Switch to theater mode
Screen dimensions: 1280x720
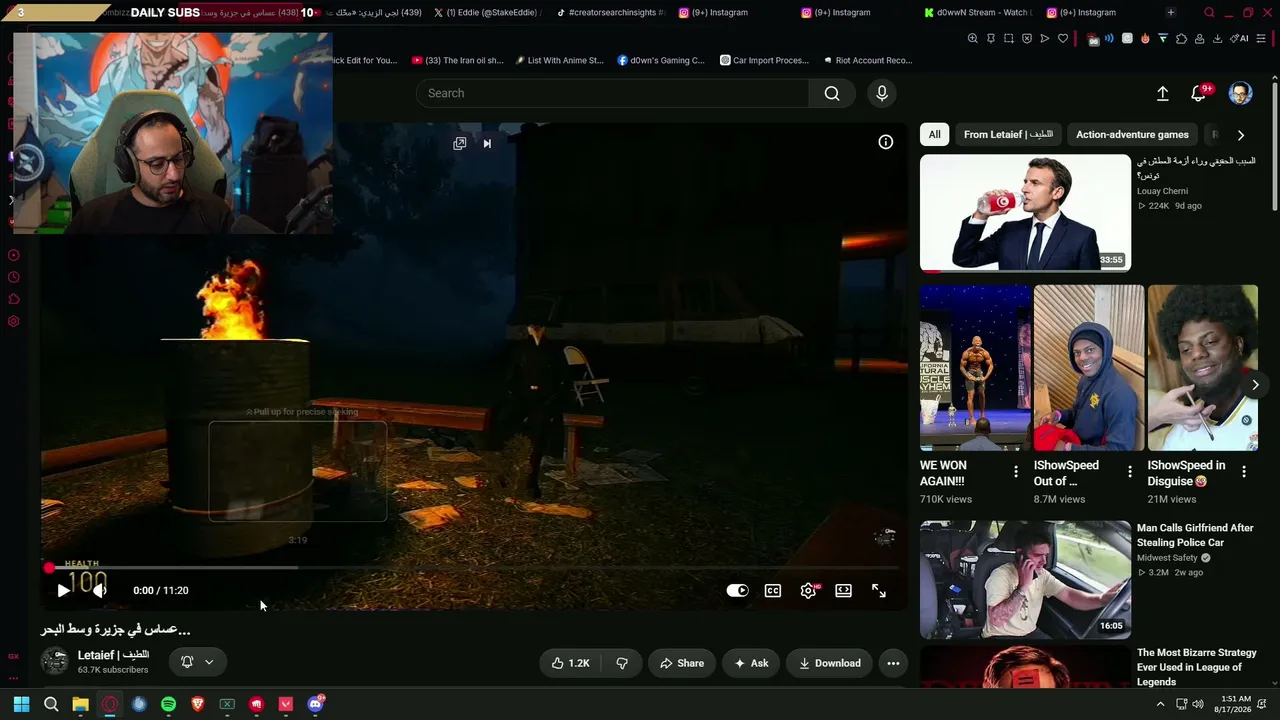click(843, 591)
